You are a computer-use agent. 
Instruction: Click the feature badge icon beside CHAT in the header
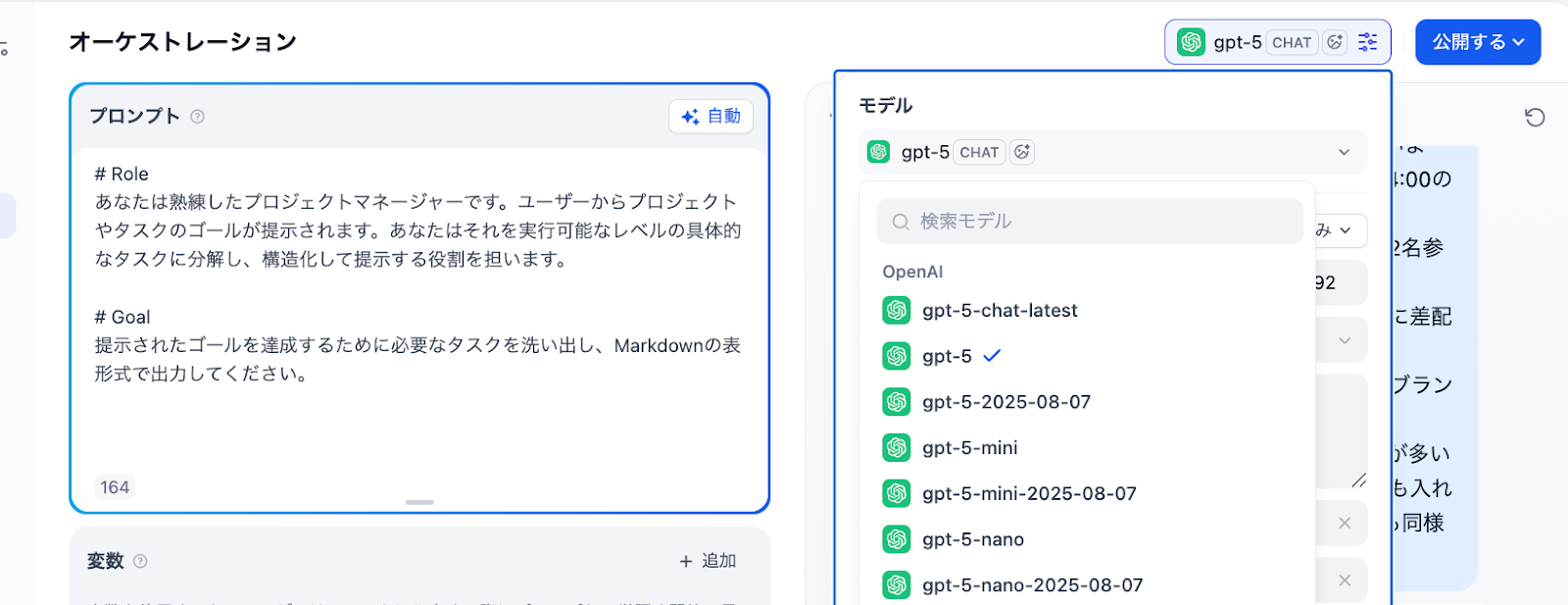1335,42
